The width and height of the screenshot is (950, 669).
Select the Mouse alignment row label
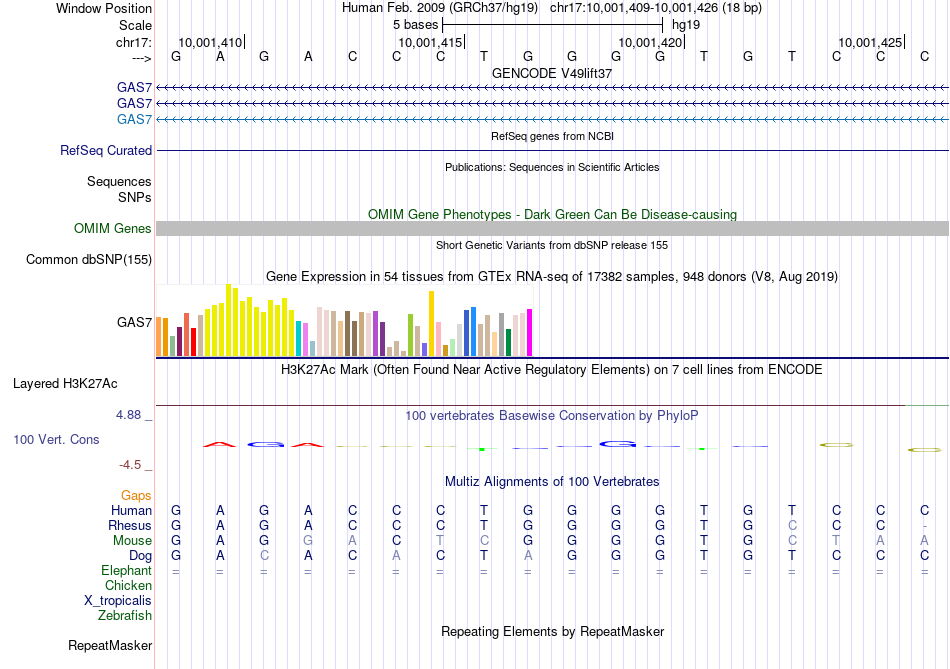(132, 541)
